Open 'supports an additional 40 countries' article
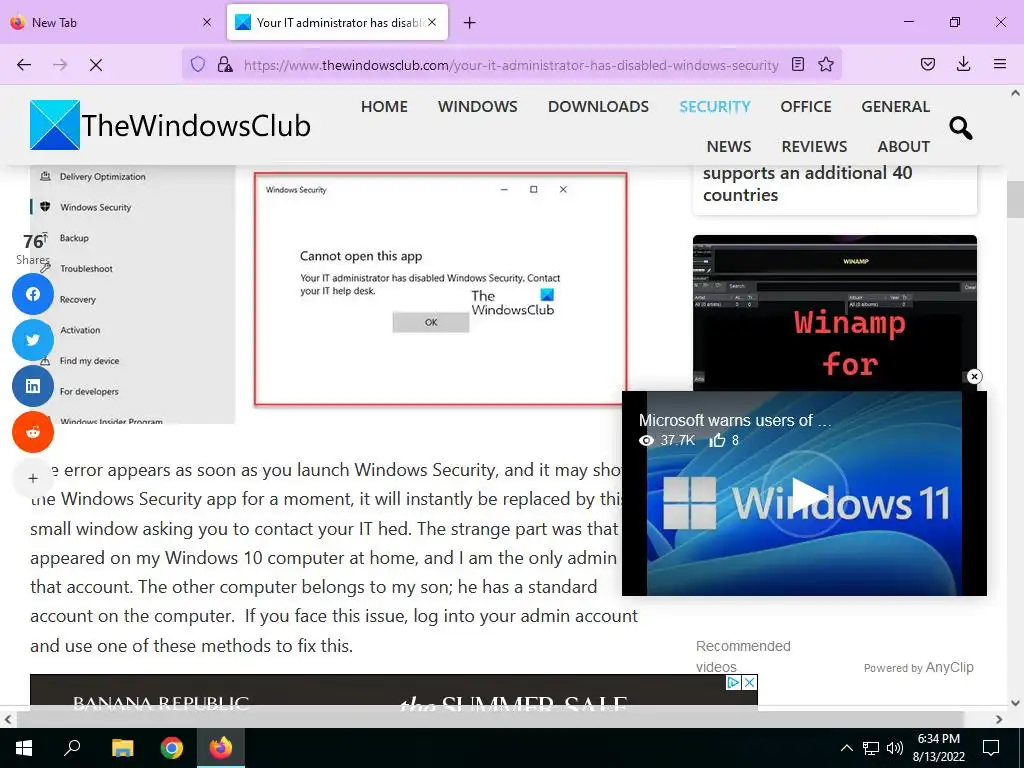 point(807,184)
